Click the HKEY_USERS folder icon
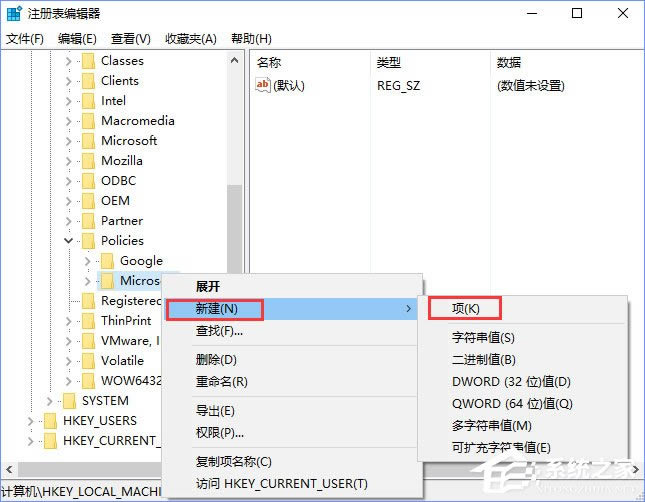The image size is (645, 502). coord(50,421)
